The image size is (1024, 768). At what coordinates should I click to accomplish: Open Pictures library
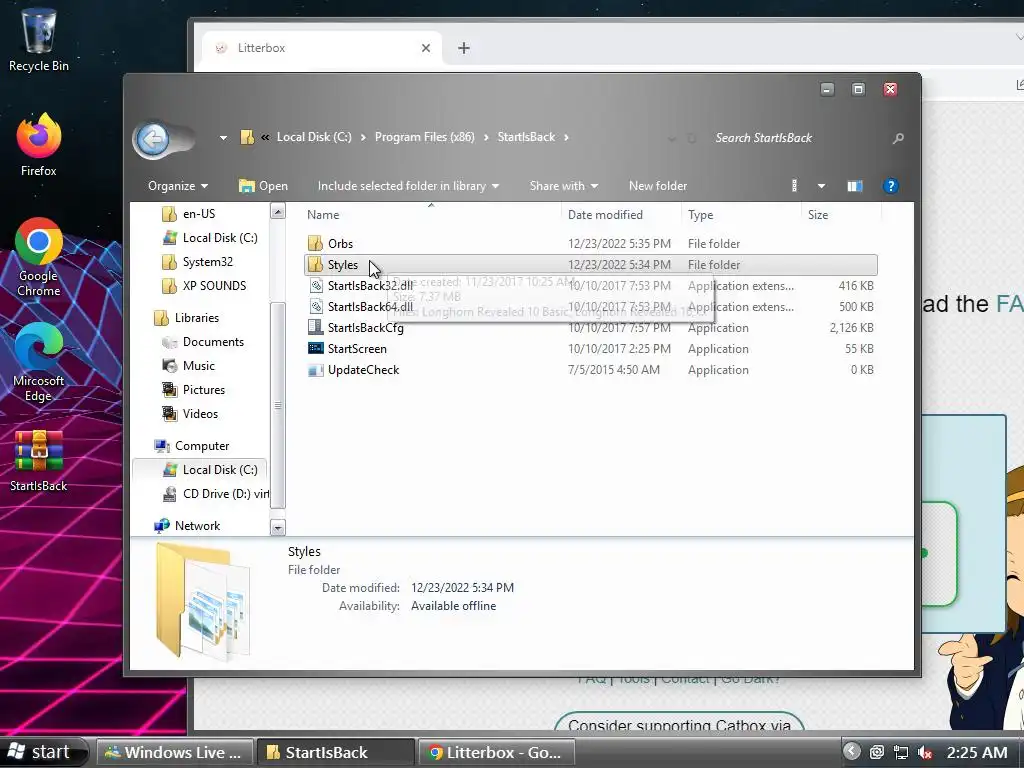pyautogui.click(x=193, y=390)
